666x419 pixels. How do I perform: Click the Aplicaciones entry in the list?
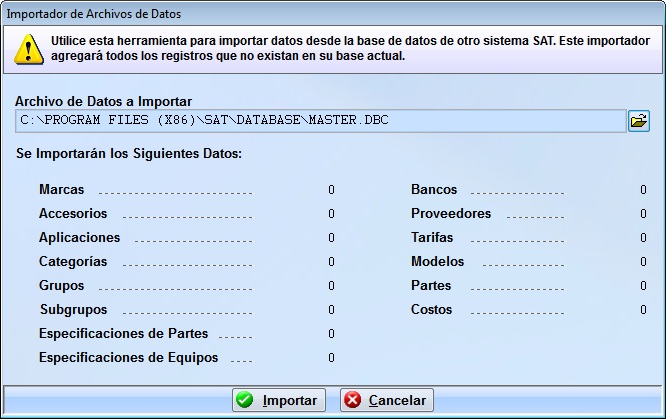(x=79, y=237)
